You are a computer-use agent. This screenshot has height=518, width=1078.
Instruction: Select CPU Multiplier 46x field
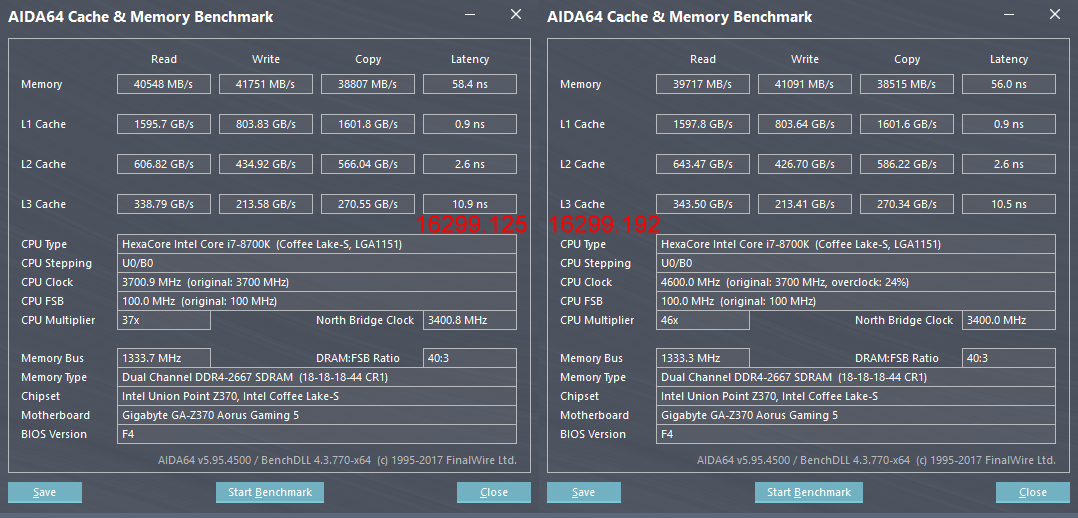[703, 320]
